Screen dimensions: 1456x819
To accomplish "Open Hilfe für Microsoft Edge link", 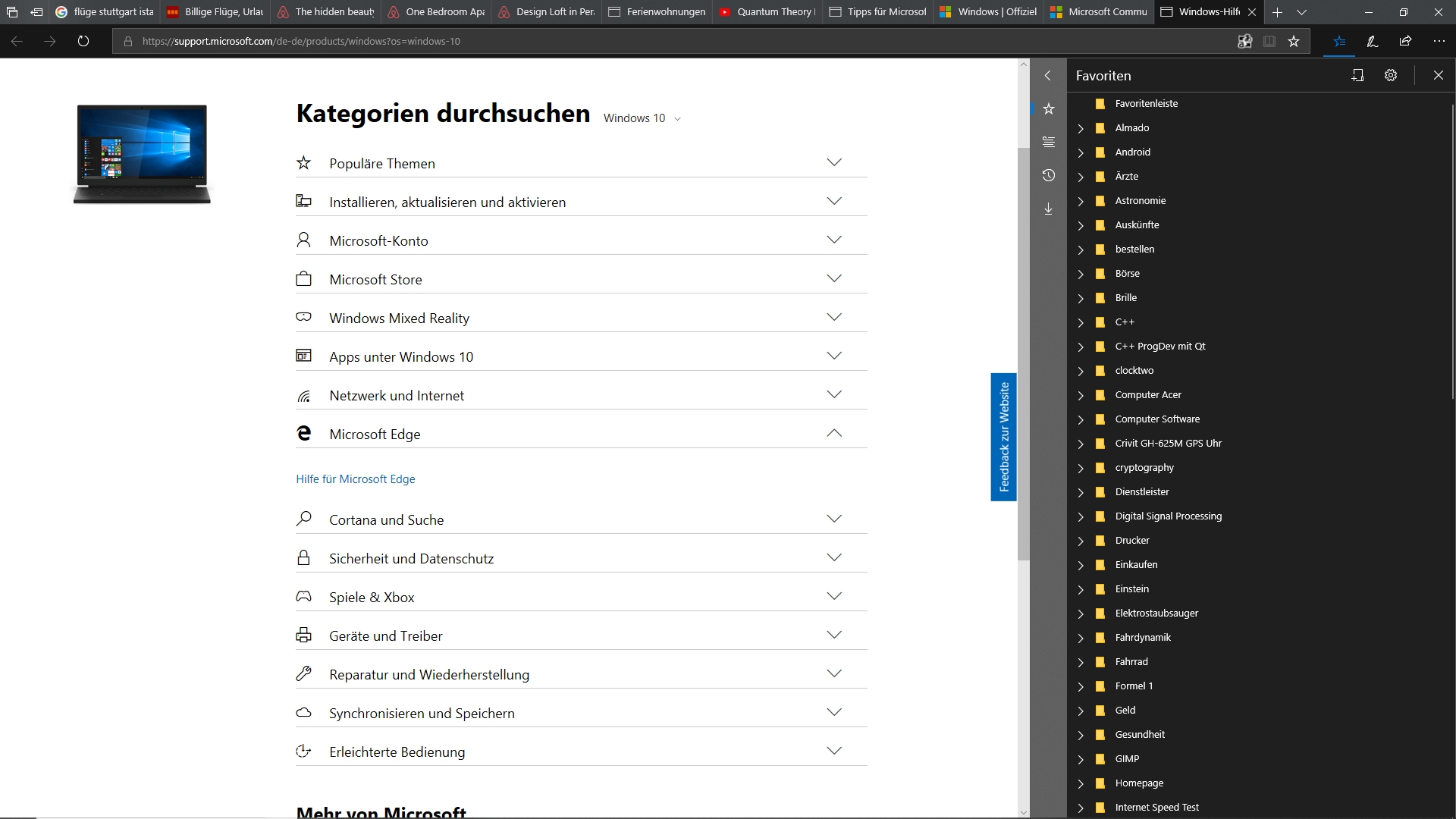I will 356,479.
